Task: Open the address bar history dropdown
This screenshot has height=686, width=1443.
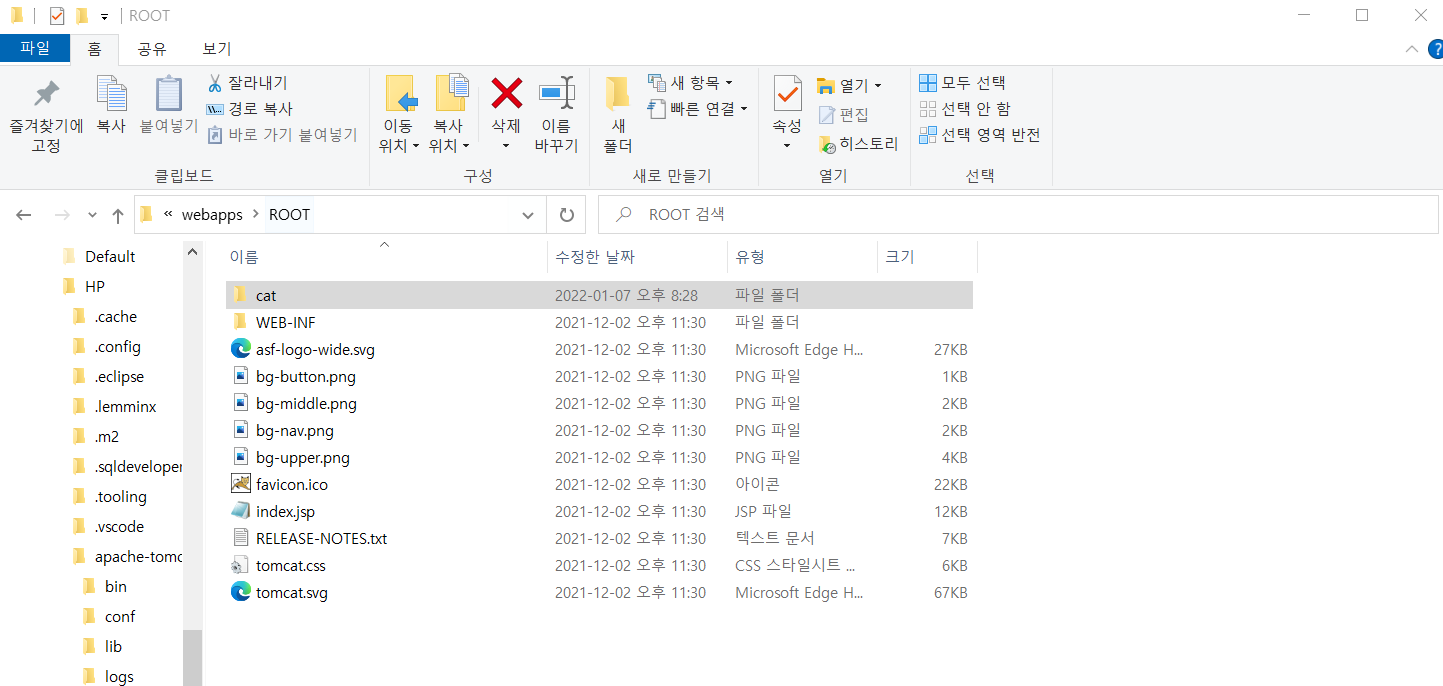Action: click(x=528, y=215)
